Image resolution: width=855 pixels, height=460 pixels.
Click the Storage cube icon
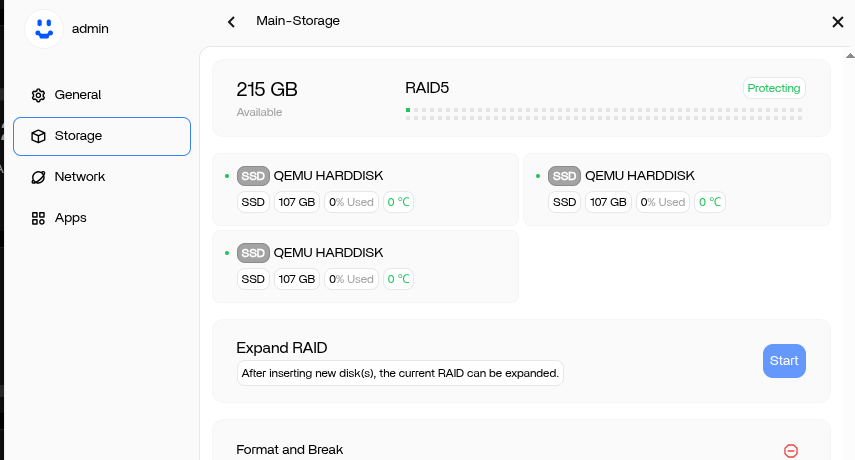(38, 136)
